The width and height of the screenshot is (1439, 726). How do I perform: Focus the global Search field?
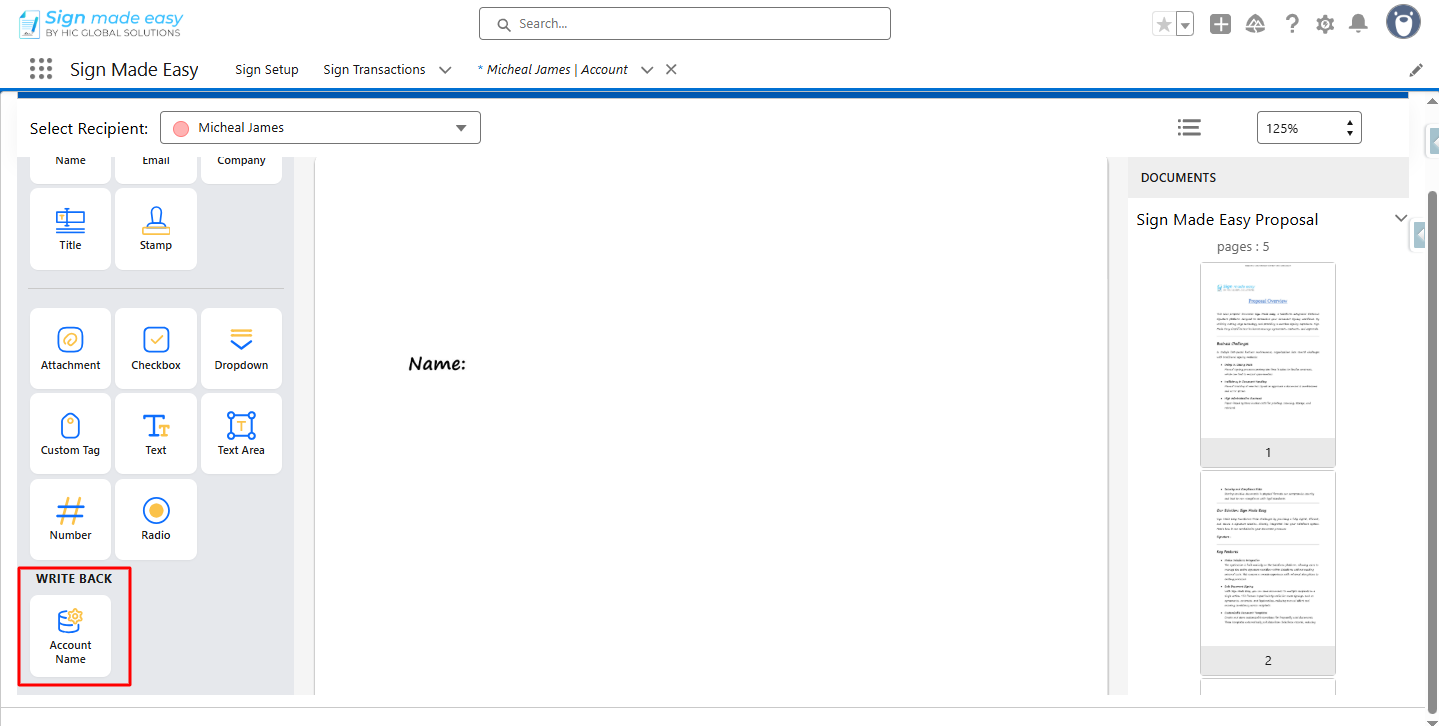click(x=685, y=24)
